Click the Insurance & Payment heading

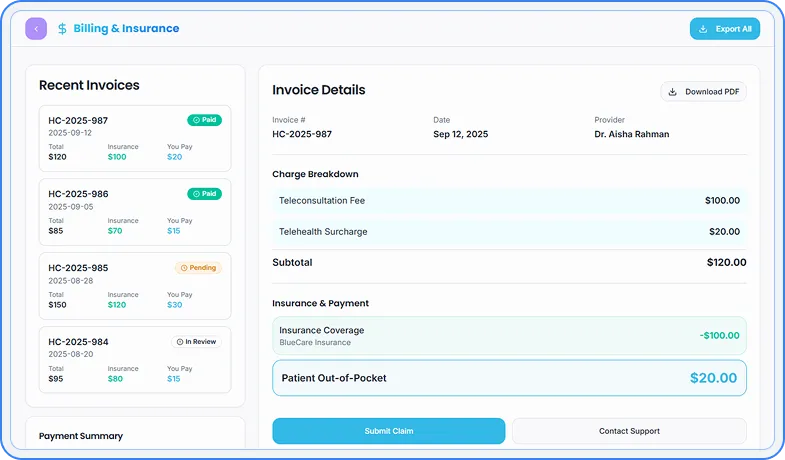320,303
